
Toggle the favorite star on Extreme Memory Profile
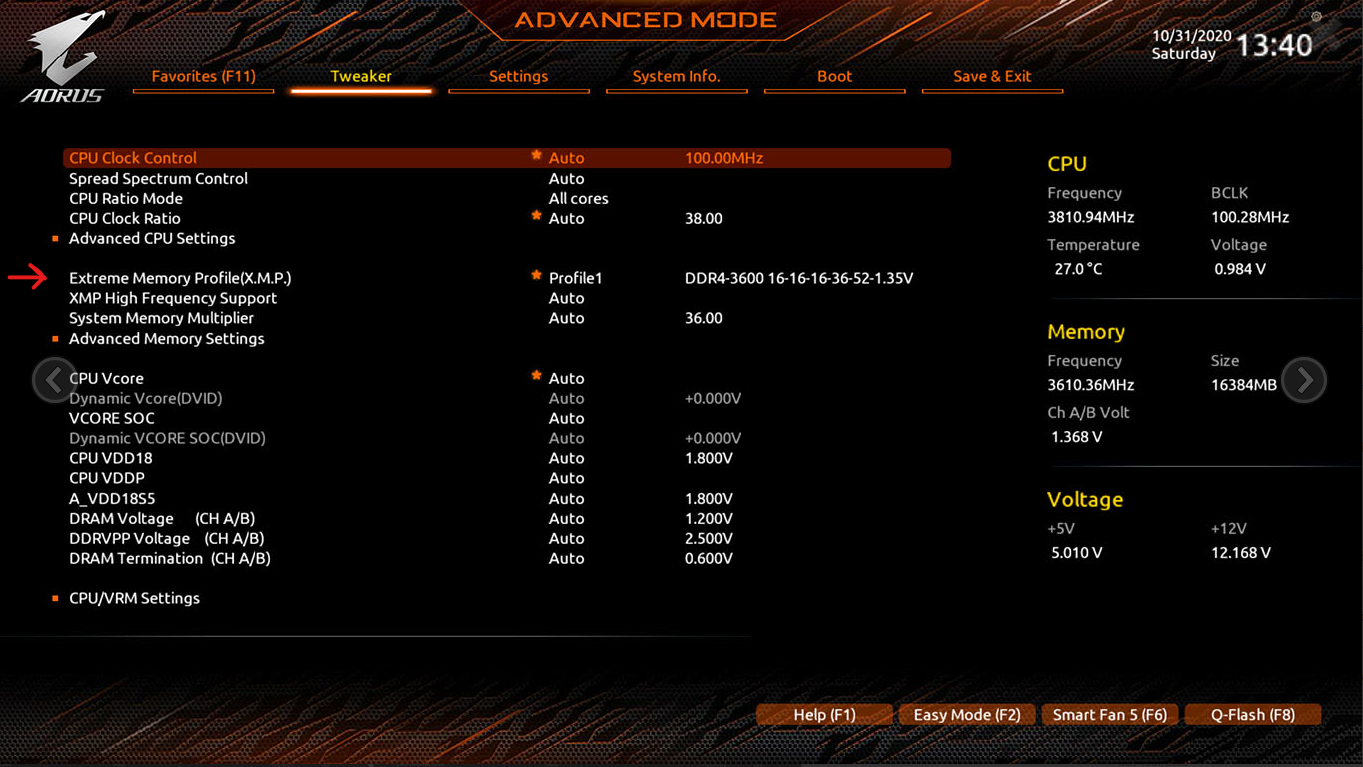pyautogui.click(x=536, y=272)
